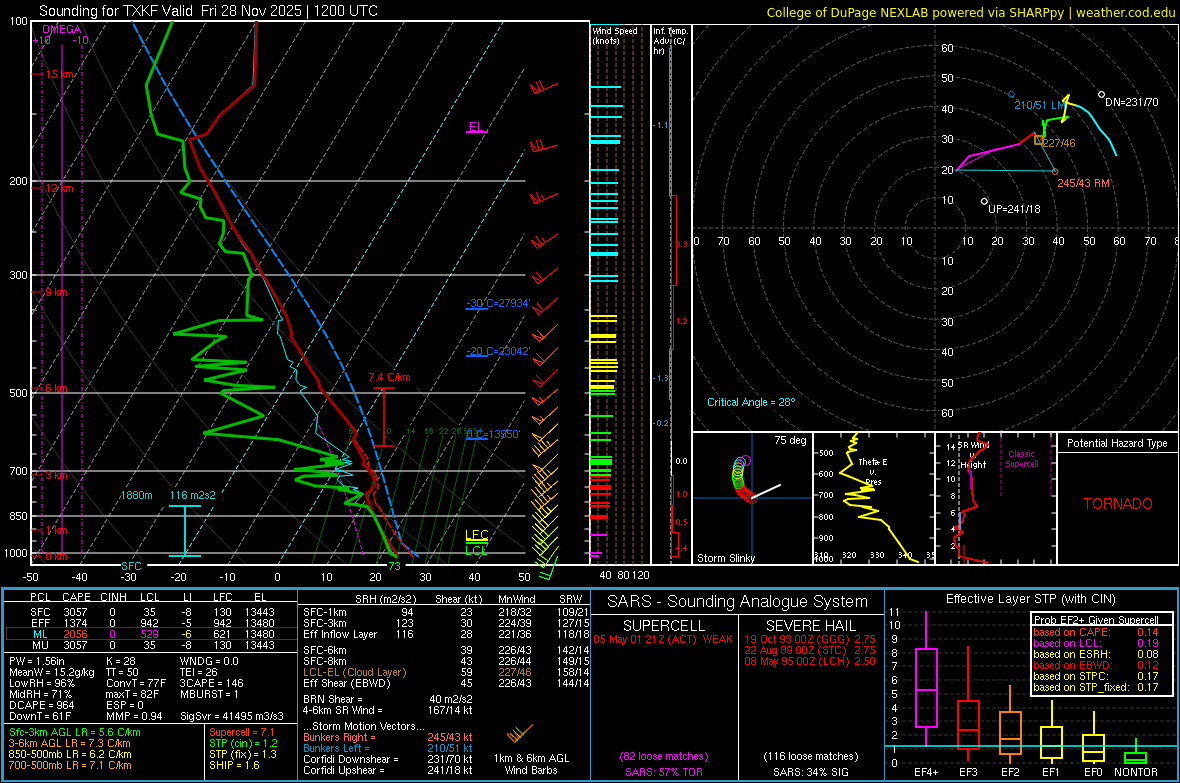Click the green LCL level label

tap(476, 550)
